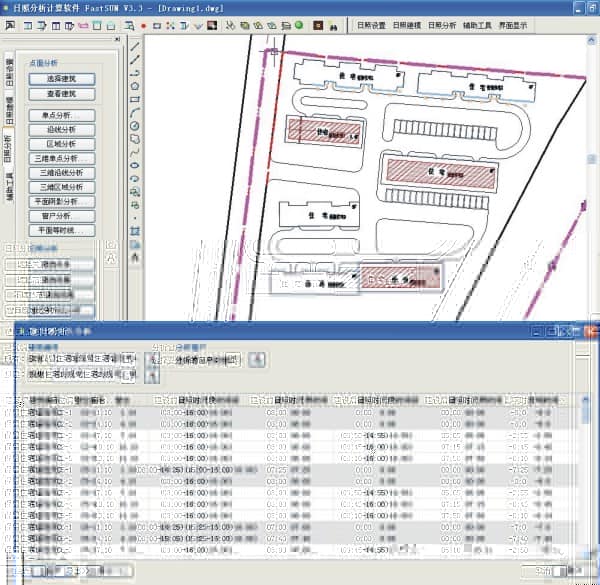
Task: Open the 窗户分析 dialog
Action: point(62,216)
